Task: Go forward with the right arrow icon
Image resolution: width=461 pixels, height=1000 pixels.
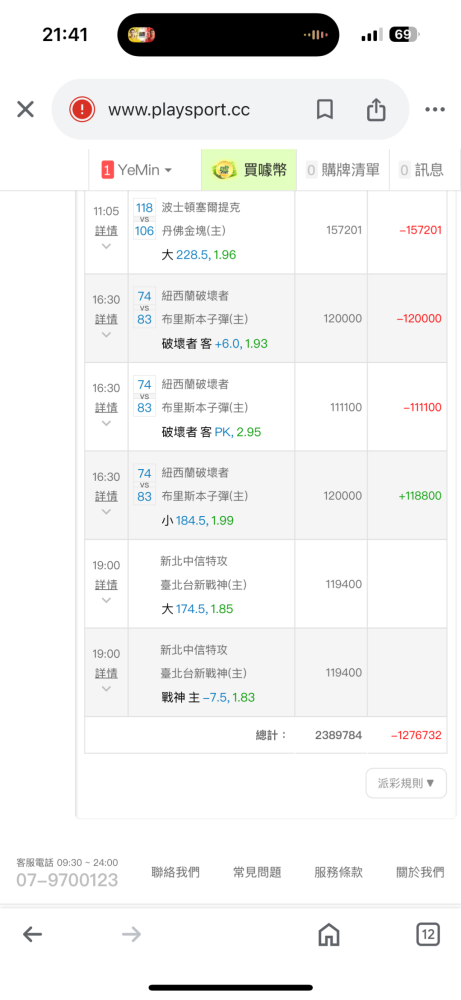Action: 131,935
